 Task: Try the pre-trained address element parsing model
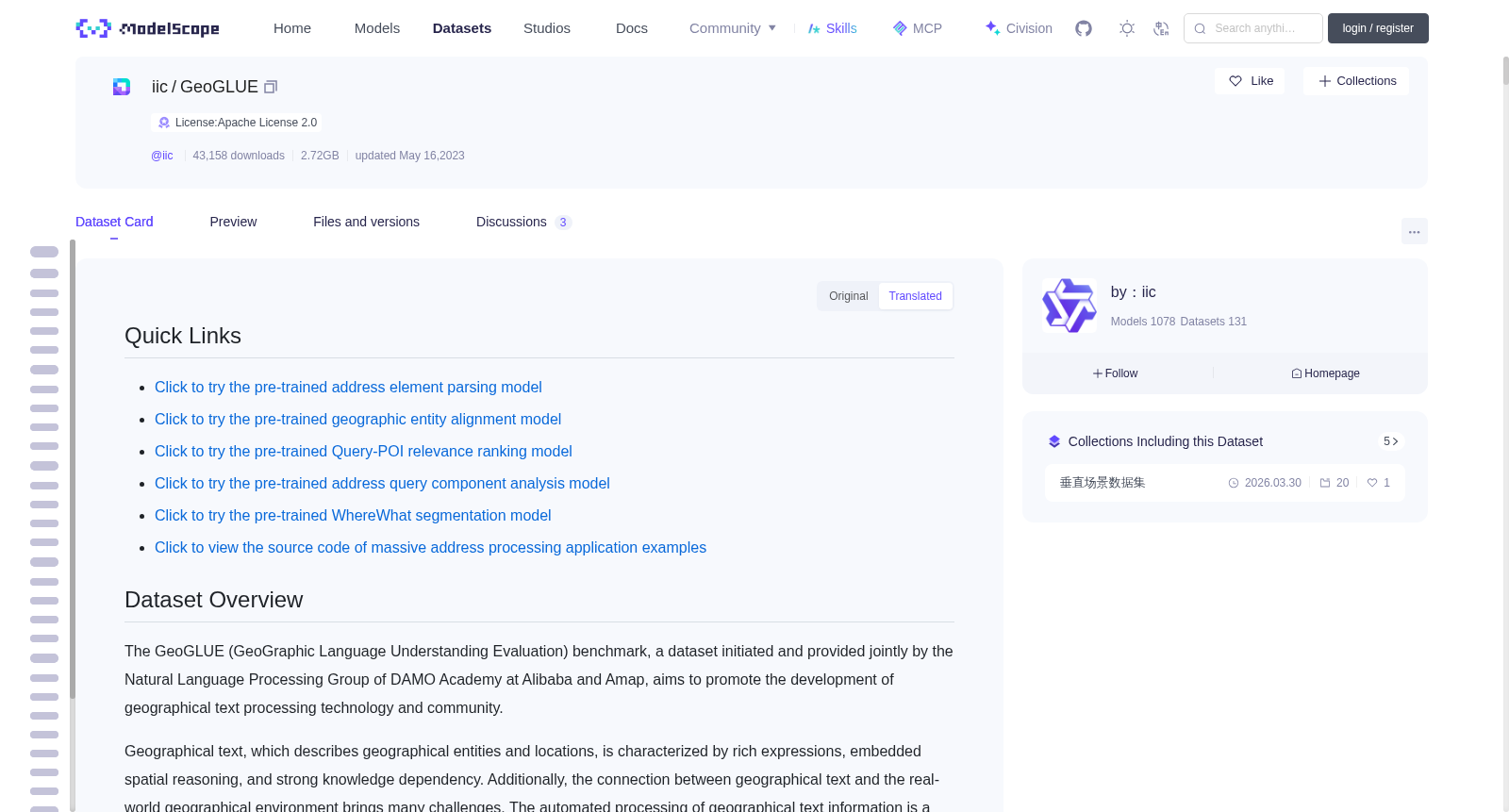(348, 388)
